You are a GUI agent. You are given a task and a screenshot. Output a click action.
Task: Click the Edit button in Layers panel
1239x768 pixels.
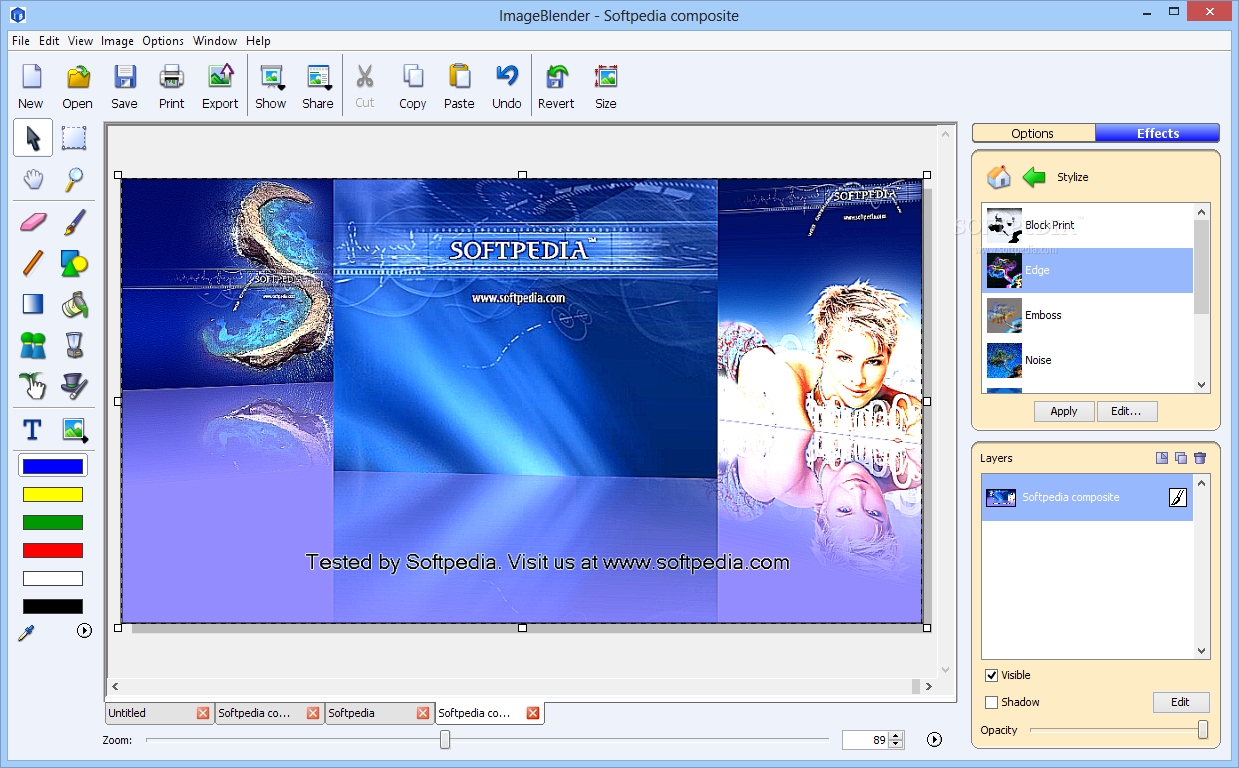1180,702
